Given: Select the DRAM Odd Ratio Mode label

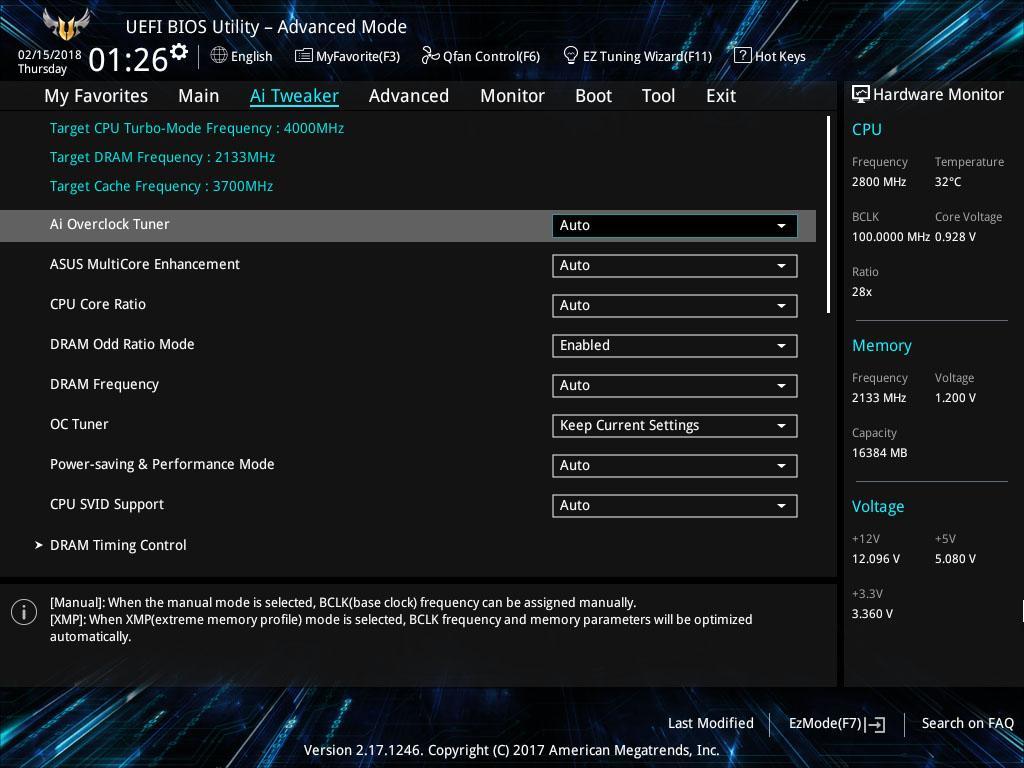Looking at the screenshot, I should coord(122,344).
